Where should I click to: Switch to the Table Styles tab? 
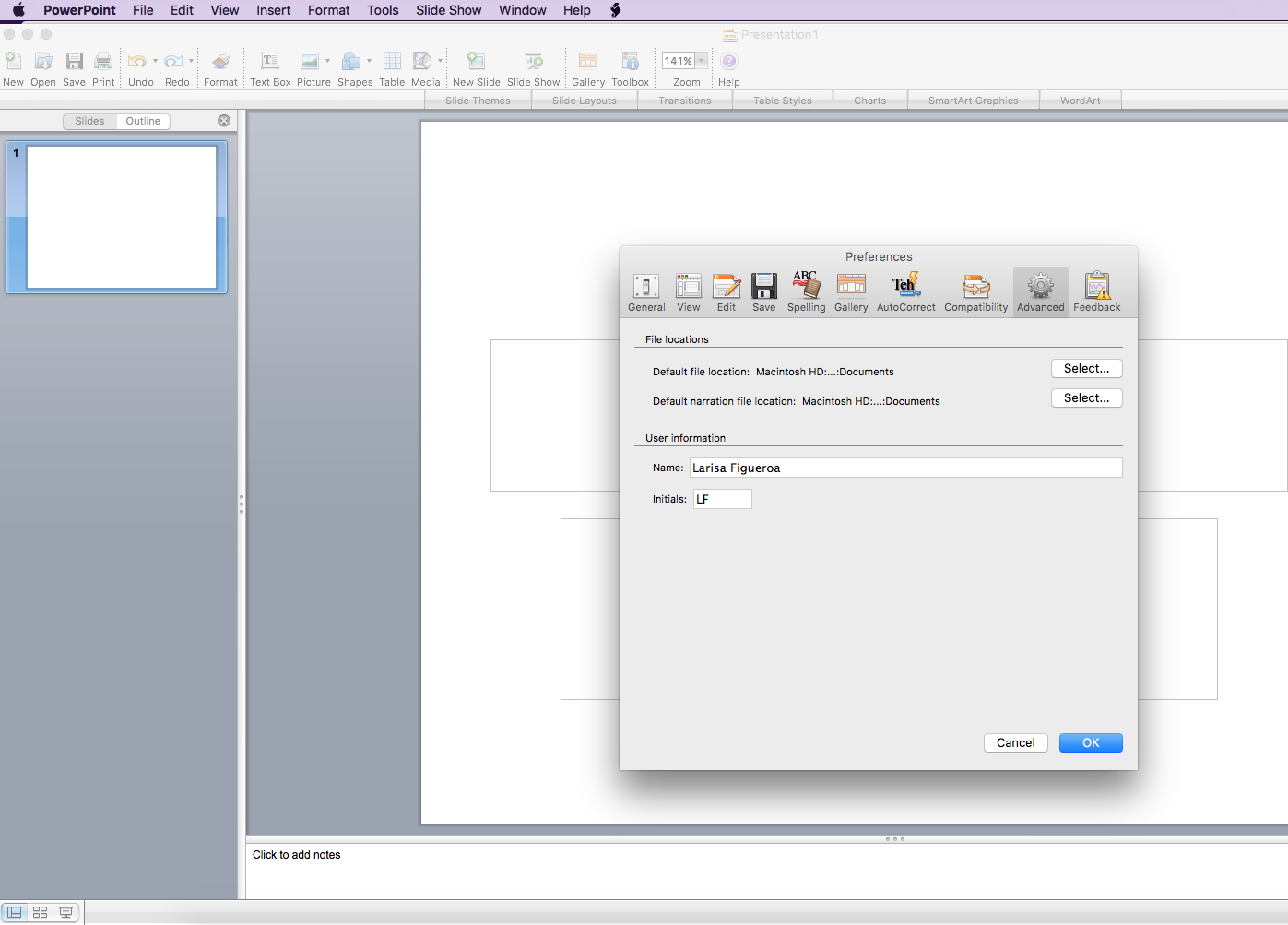[x=783, y=101]
